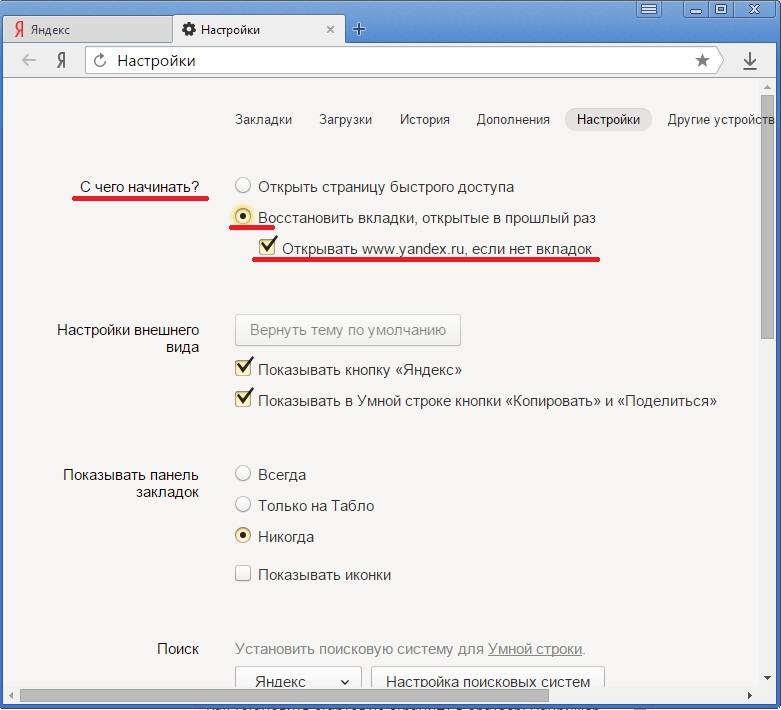Select 'Открыть страницу быстрого доступа' radio
The width and height of the screenshot is (781, 710).
tap(243, 185)
